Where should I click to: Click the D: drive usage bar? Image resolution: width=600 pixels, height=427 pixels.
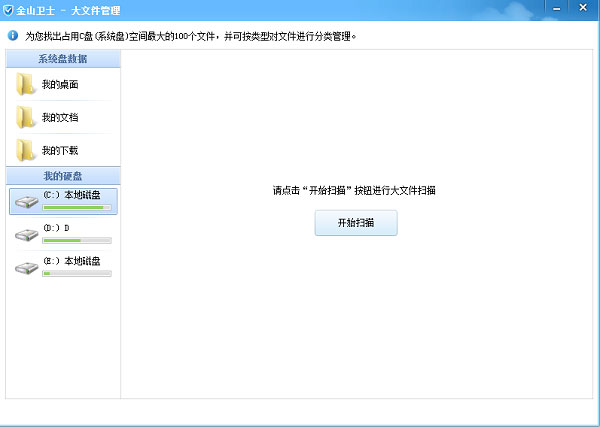coord(77,241)
